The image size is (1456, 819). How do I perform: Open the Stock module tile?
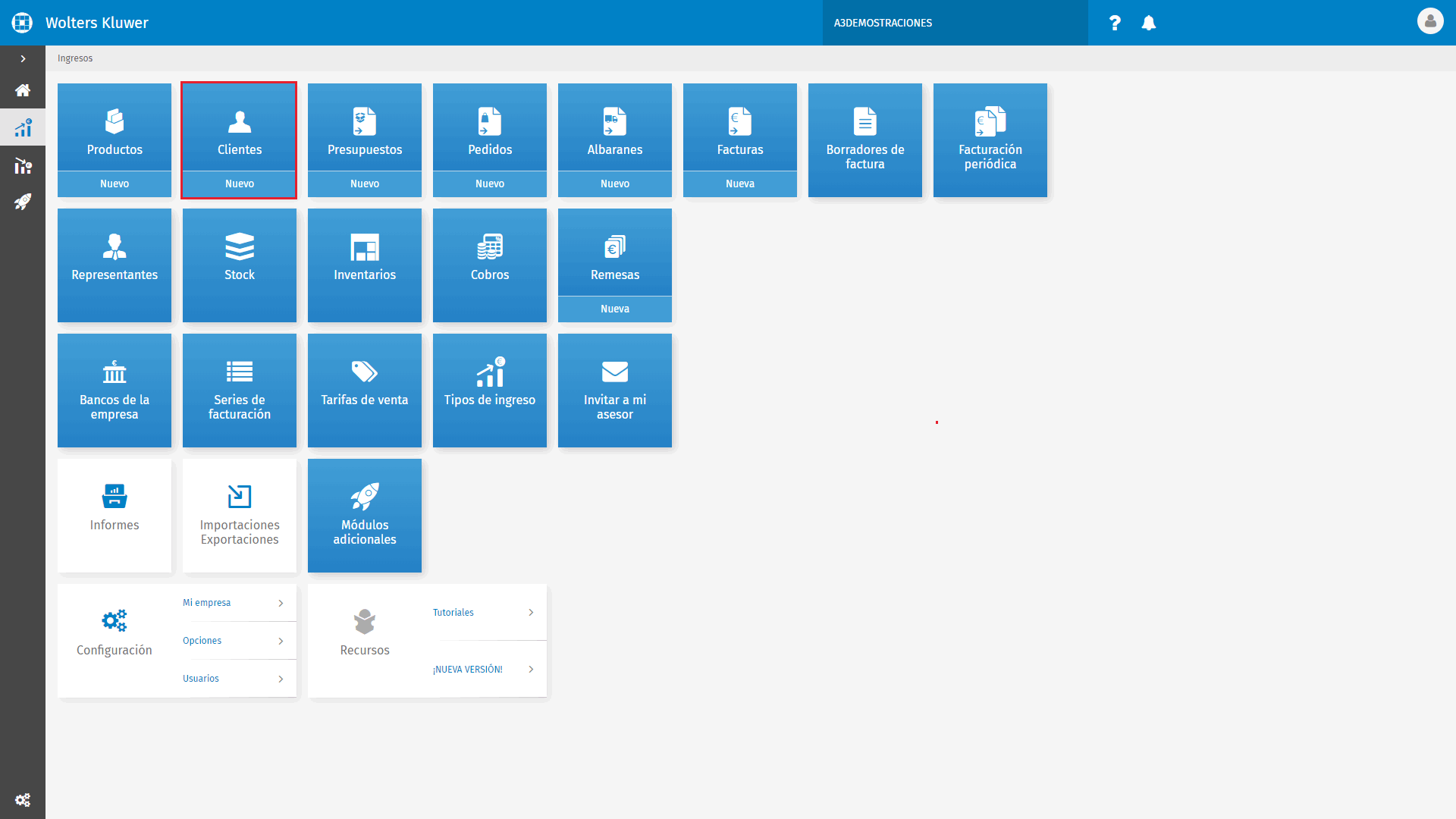240,265
